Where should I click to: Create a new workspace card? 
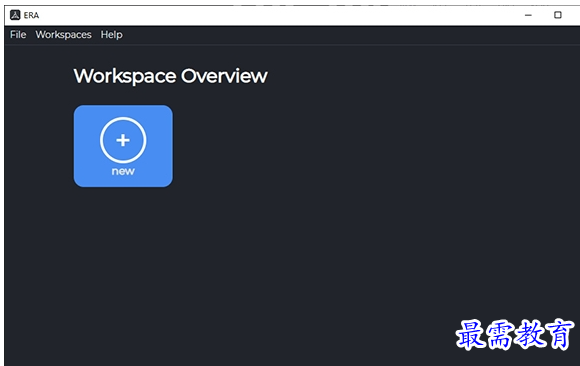[x=123, y=146]
